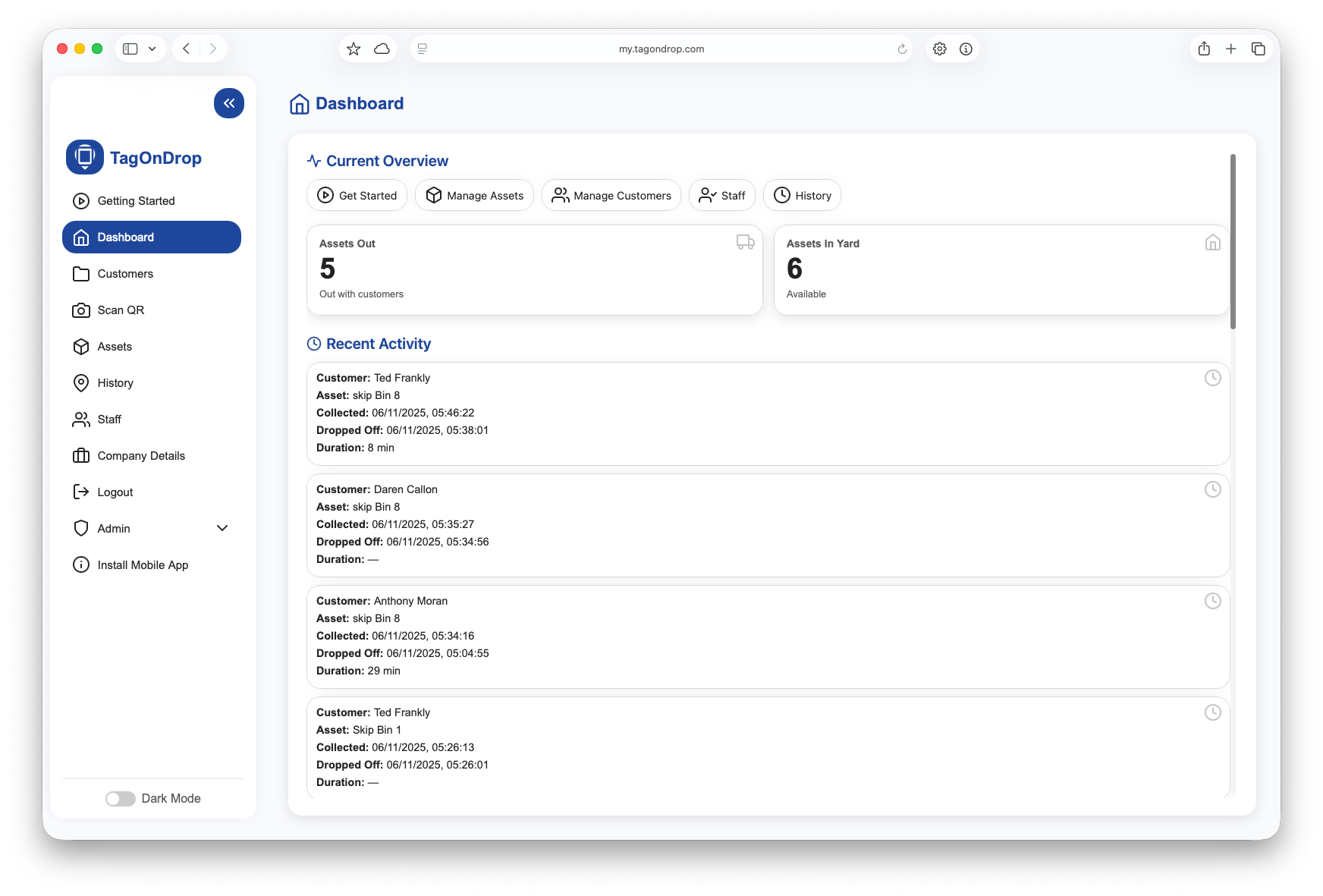Image resolution: width=1323 pixels, height=896 pixels.
Task: Click the browser address bar
Action: tap(661, 48)
